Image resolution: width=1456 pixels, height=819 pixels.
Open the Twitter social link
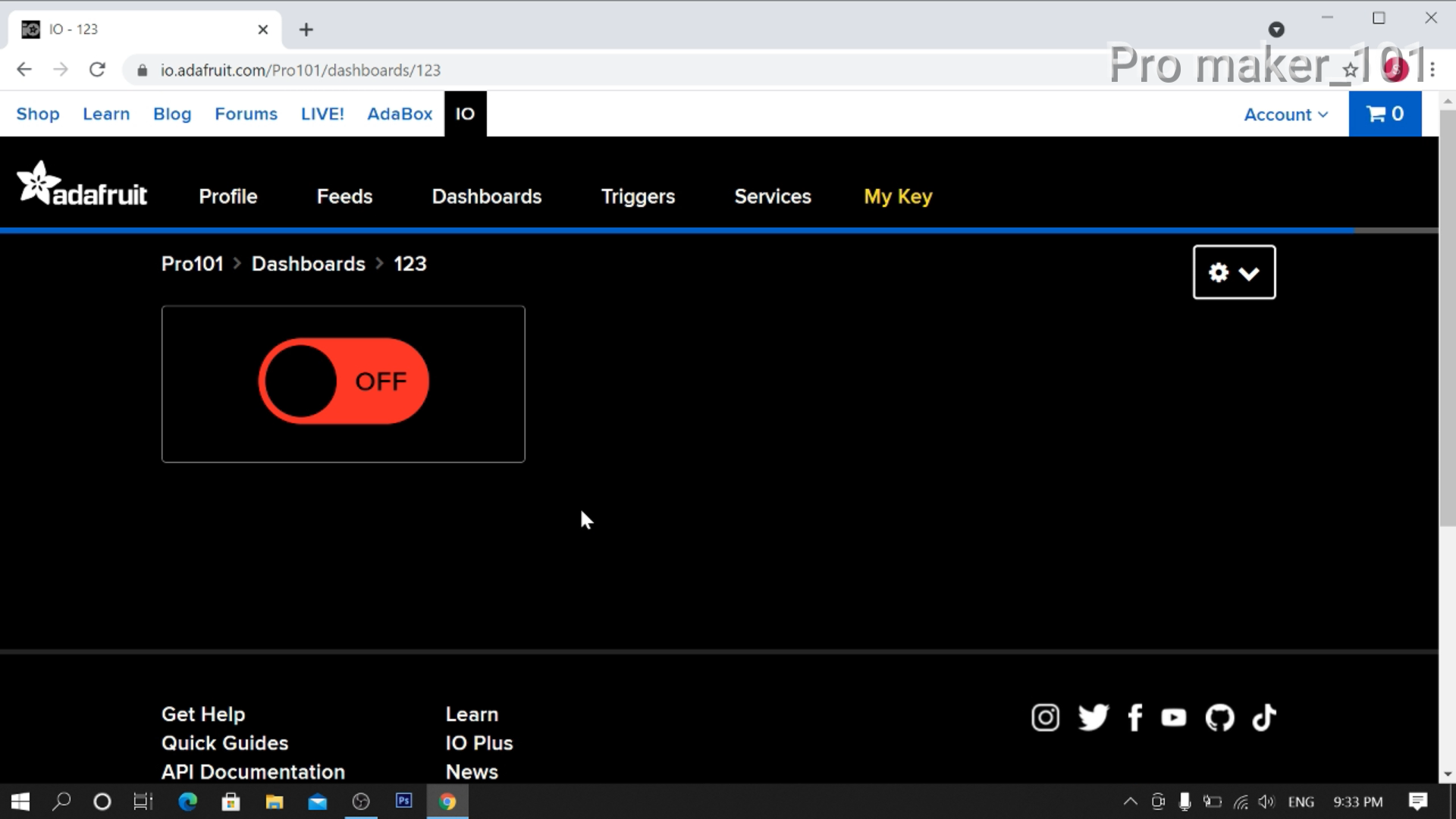(x=1094, y=717)
